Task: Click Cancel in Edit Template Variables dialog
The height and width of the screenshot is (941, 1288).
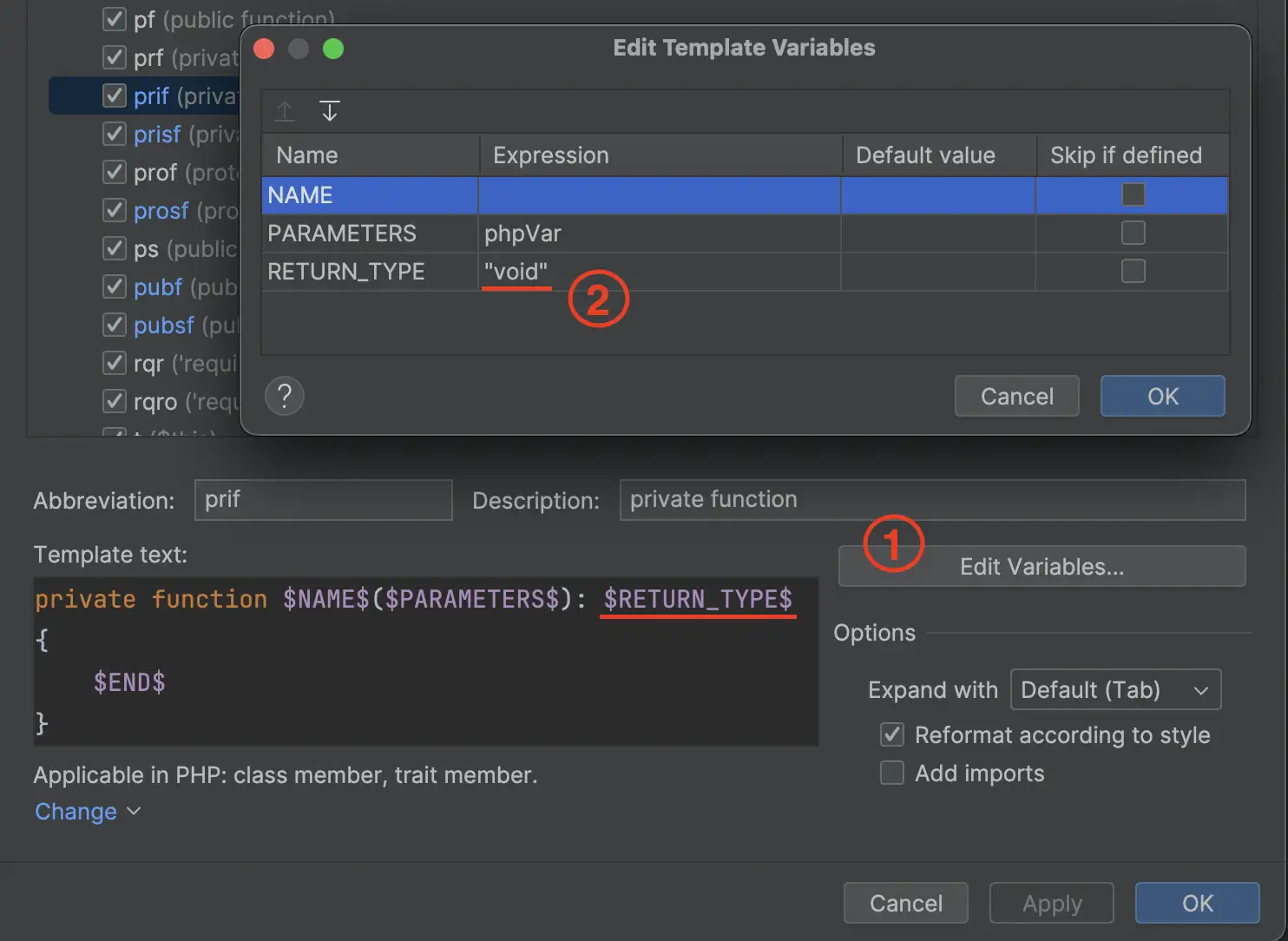Action: tap(1016, 396)
